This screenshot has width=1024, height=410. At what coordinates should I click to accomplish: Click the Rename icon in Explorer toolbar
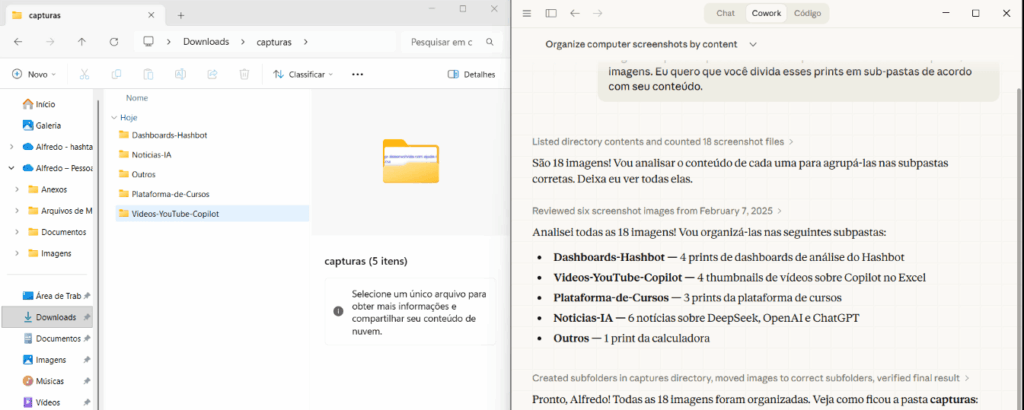(x=180, y=74)
